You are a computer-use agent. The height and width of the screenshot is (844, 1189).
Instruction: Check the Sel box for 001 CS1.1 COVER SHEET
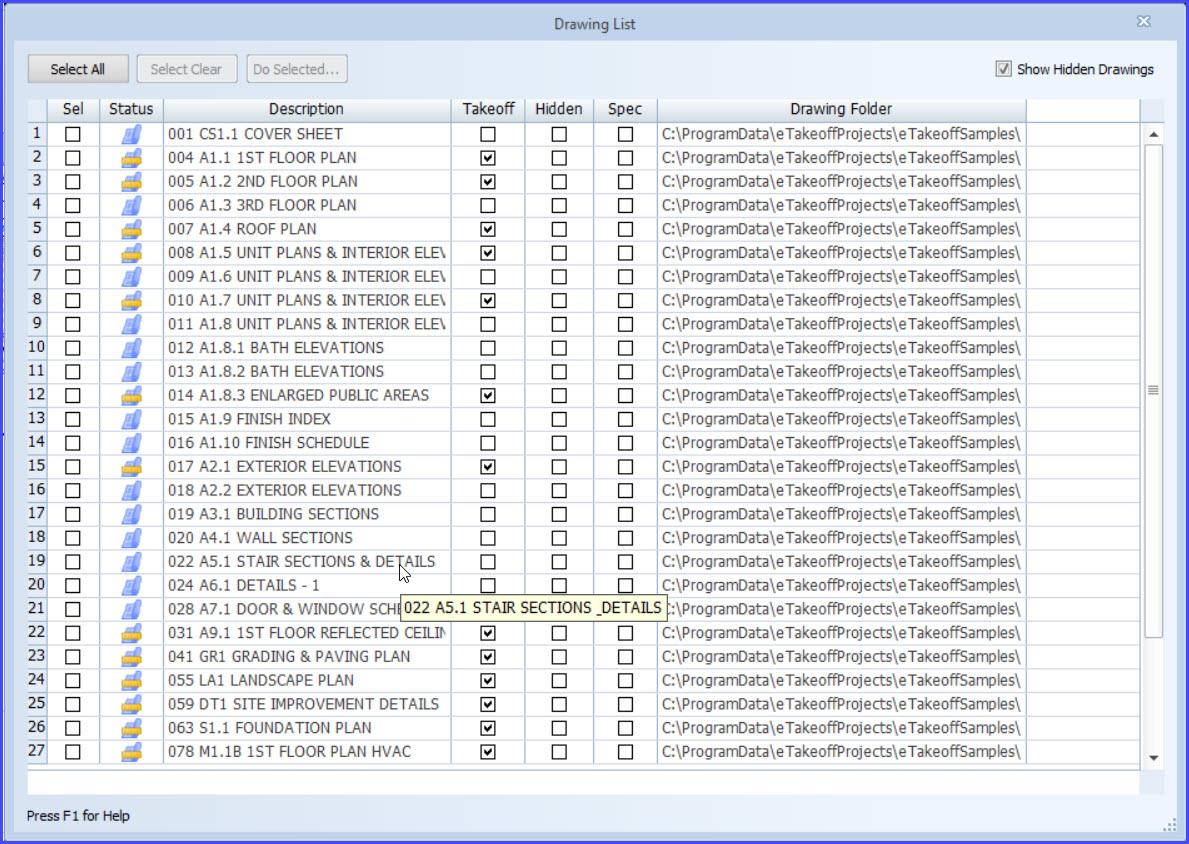tap(71, 133)
